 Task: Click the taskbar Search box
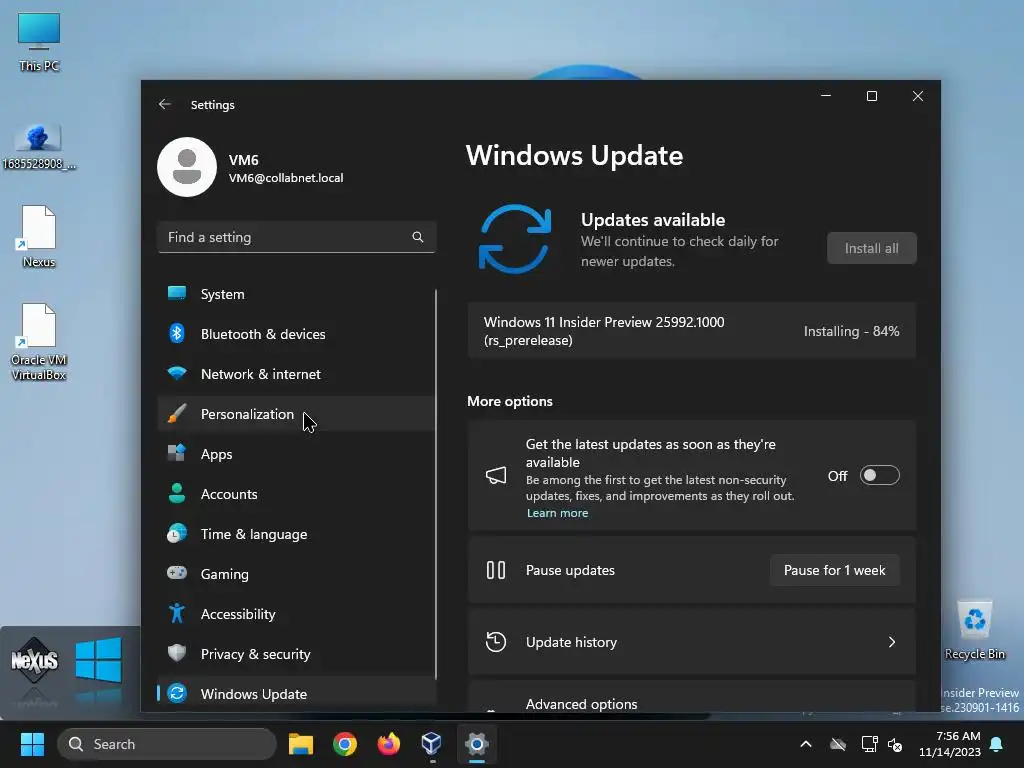pyautogui.click(x=167, y=744)
